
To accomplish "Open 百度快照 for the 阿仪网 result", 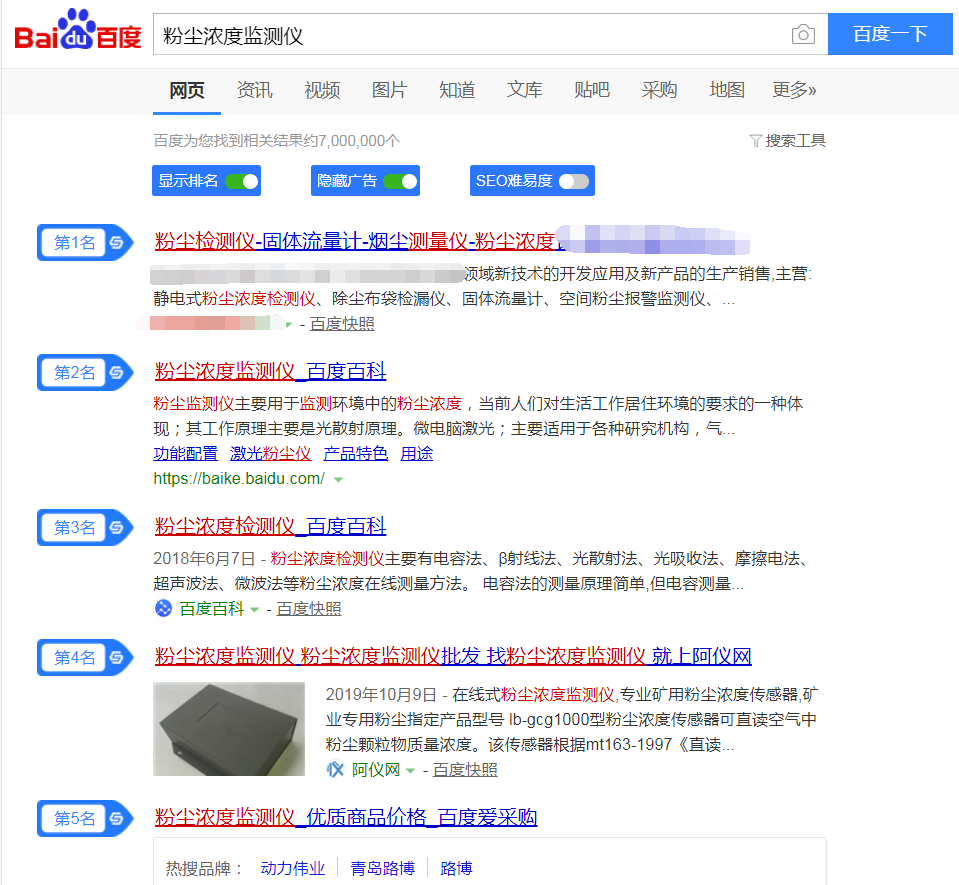I will pyautogui.click(x=465, y=770).
